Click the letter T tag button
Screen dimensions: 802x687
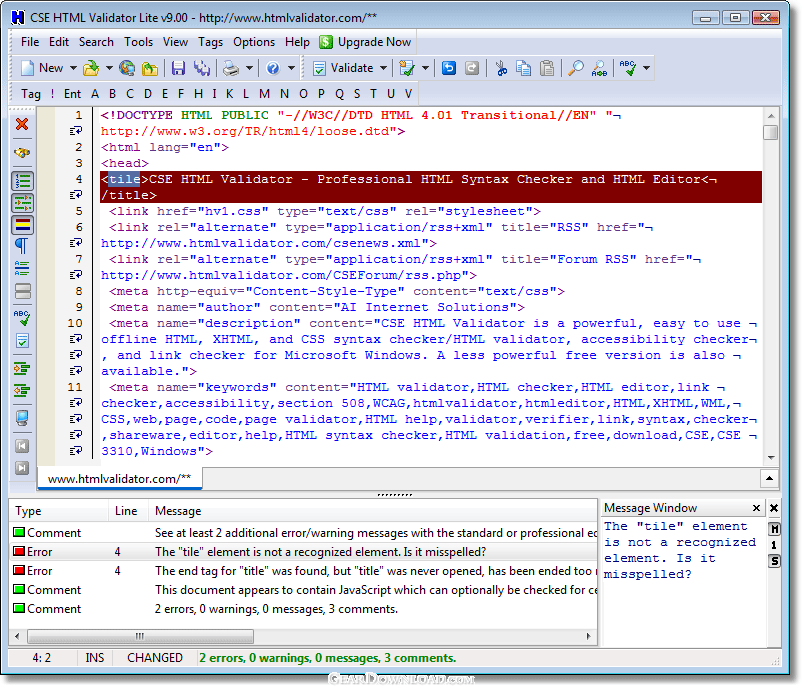(373, 94)
